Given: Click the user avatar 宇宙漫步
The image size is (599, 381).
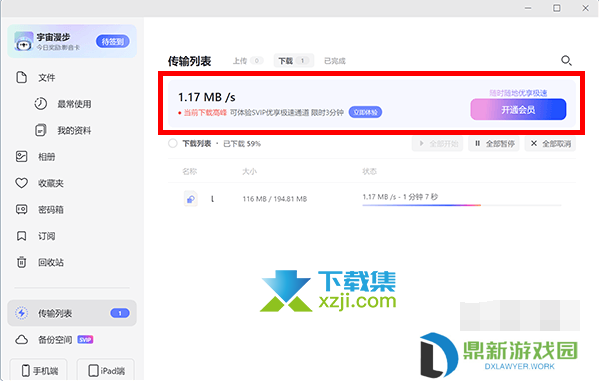Looking at the screenshot, I should click(x=24, y=41).
